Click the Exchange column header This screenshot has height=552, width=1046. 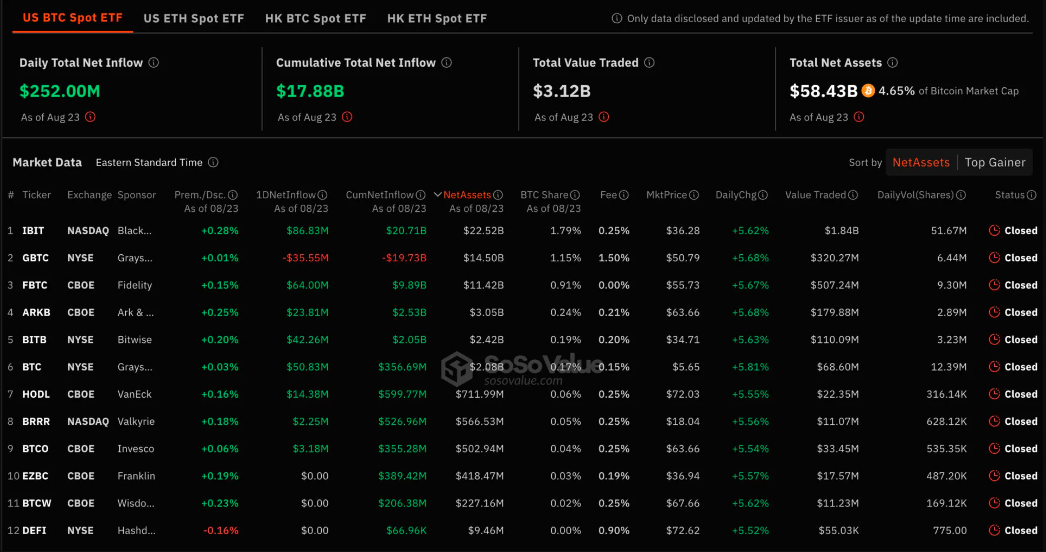89,195
